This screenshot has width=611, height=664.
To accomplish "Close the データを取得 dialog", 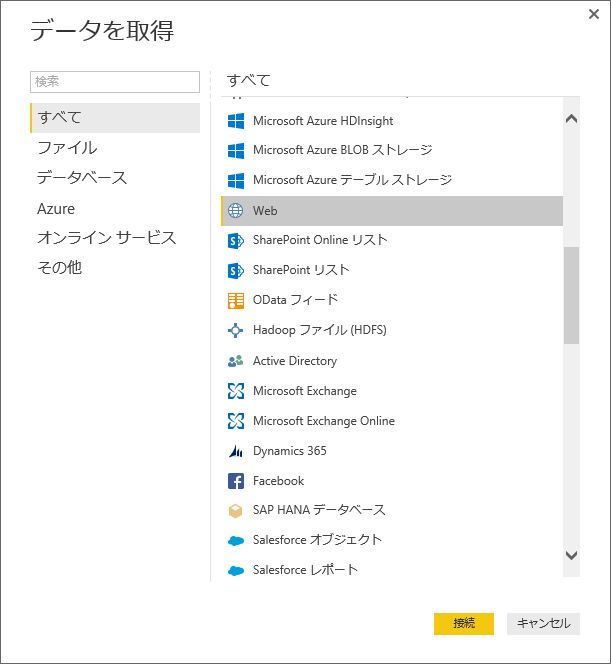I will [x=594, y=14].
